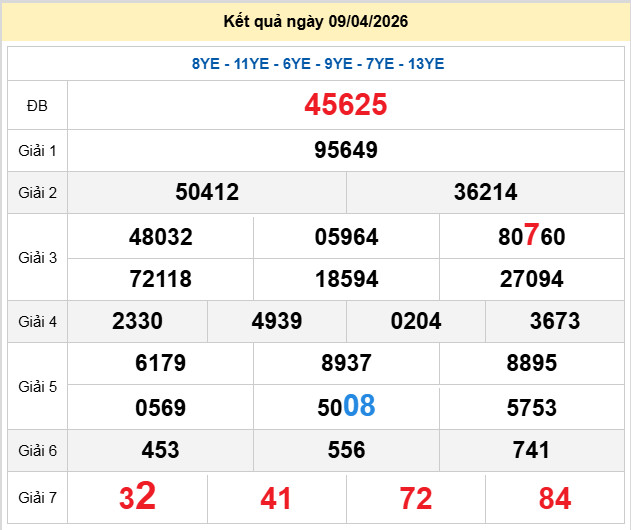
Task: Select the red Giải 7 number 84
Action: (x=555, y=498)
